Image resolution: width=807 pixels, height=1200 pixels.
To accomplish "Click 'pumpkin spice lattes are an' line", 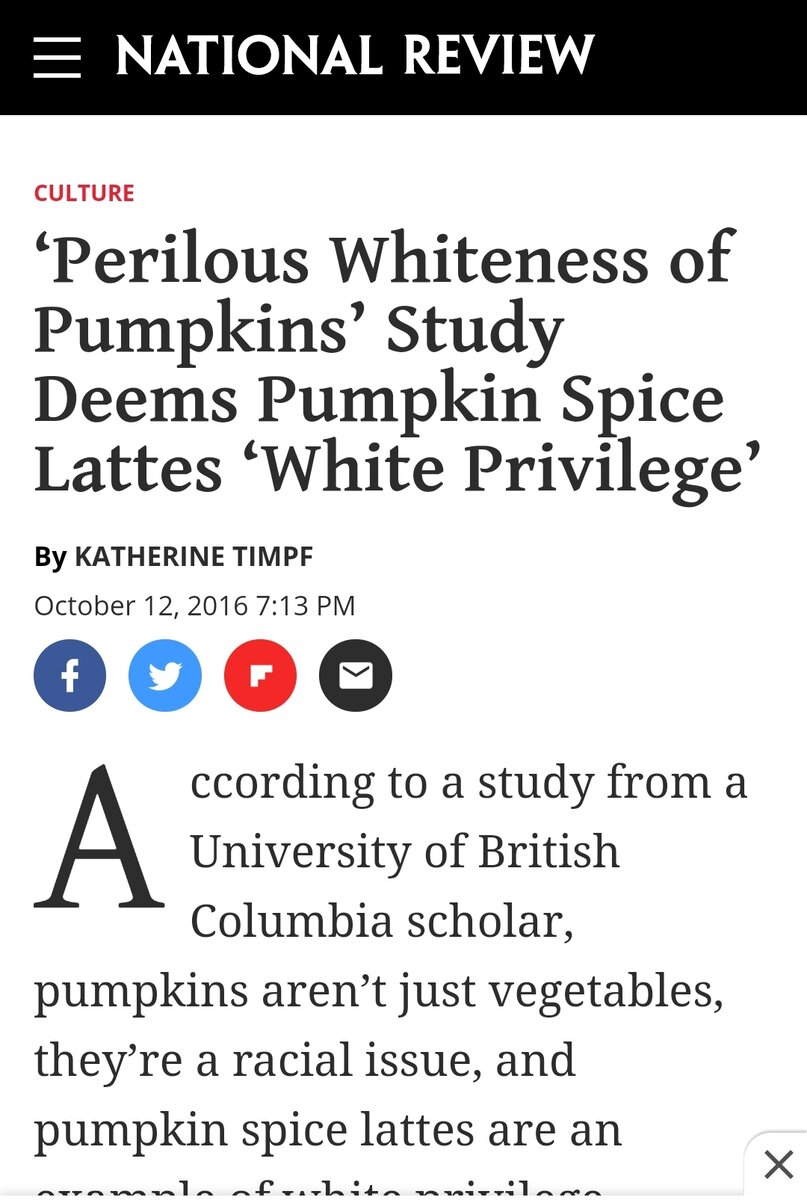I will (328, 1130).
